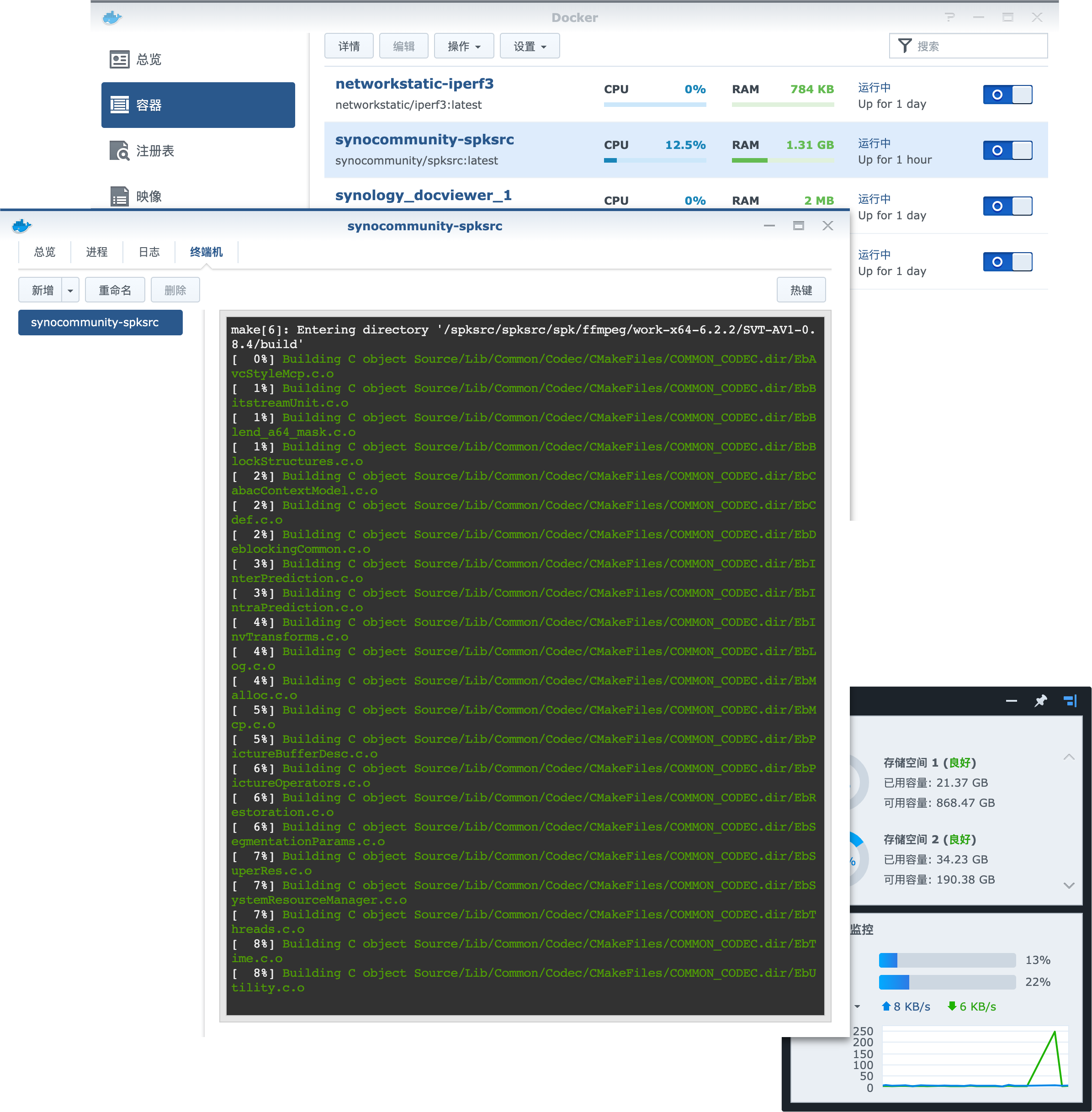The image size is (1092, 1112).
Task: Toggle off the networkstatic-iperf3 container
Action: 1007,95
